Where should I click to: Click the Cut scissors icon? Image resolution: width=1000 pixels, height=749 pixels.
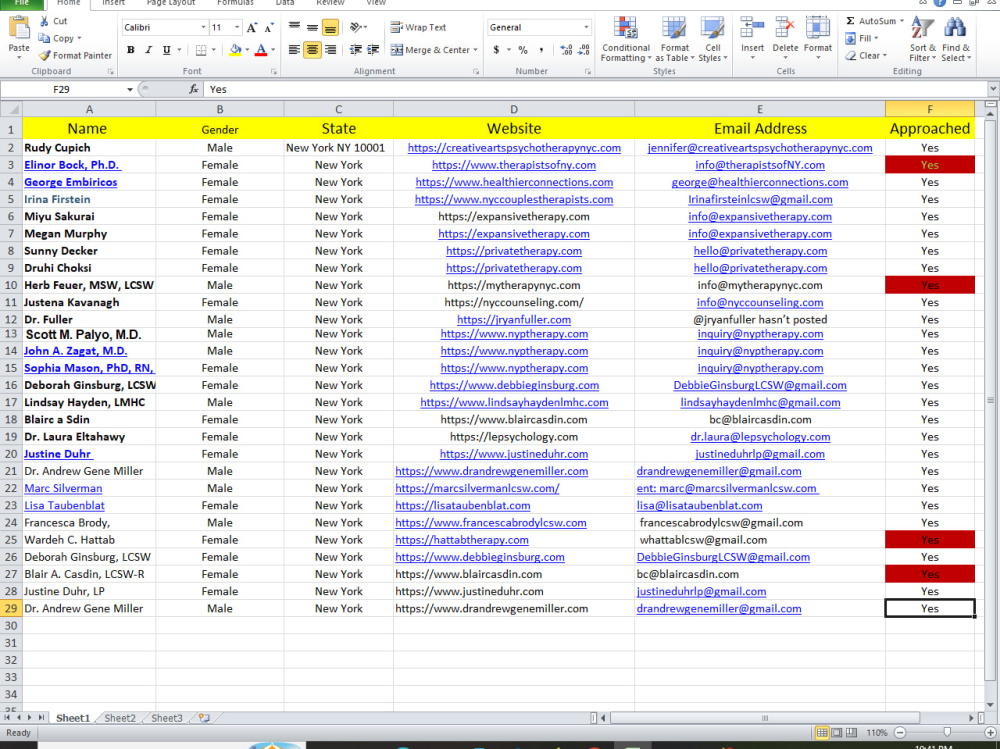coord(44,21)
